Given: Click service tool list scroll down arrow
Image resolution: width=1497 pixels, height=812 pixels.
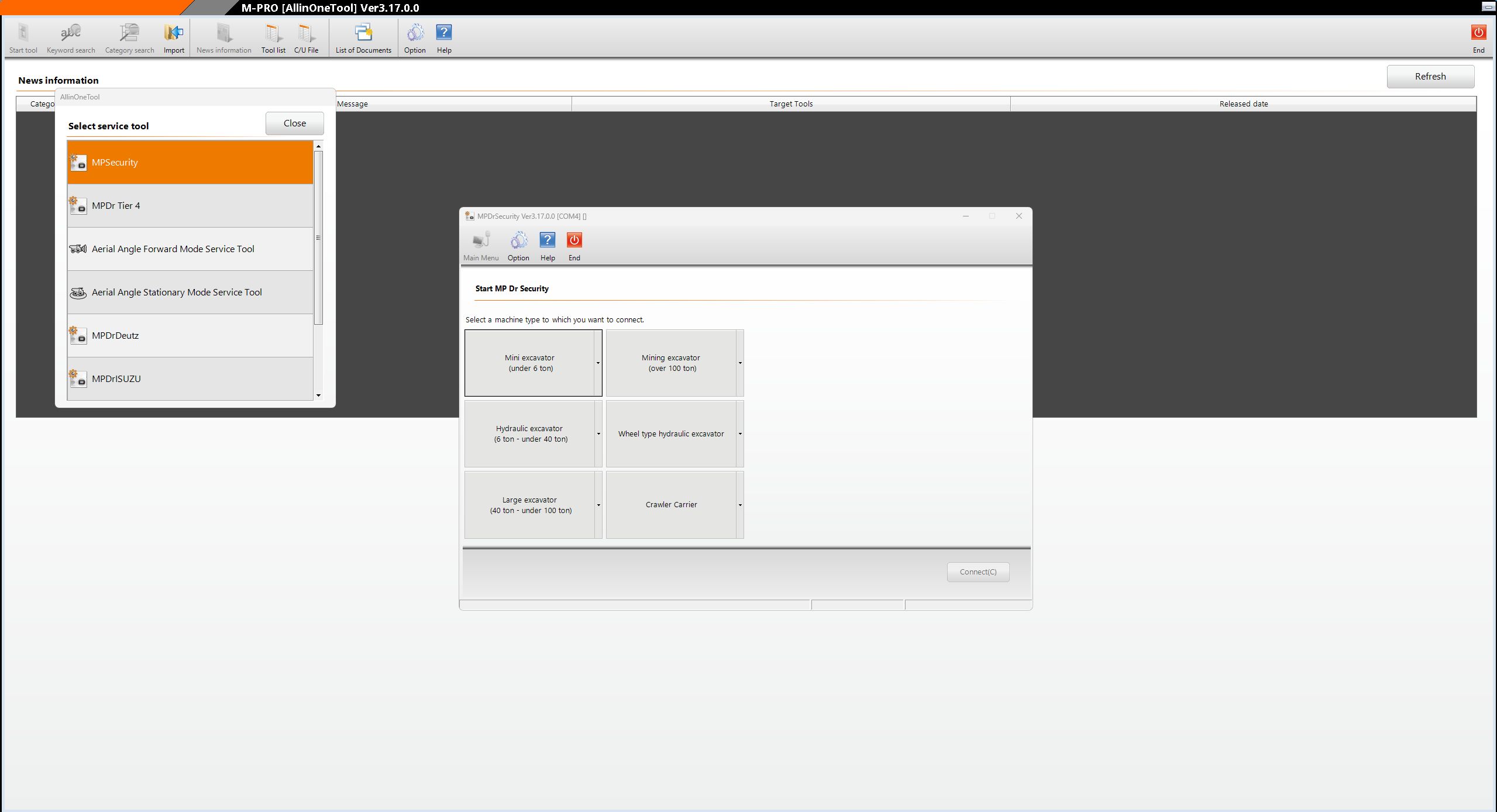Looking at the screenshot, I should [x=318, y=395].
